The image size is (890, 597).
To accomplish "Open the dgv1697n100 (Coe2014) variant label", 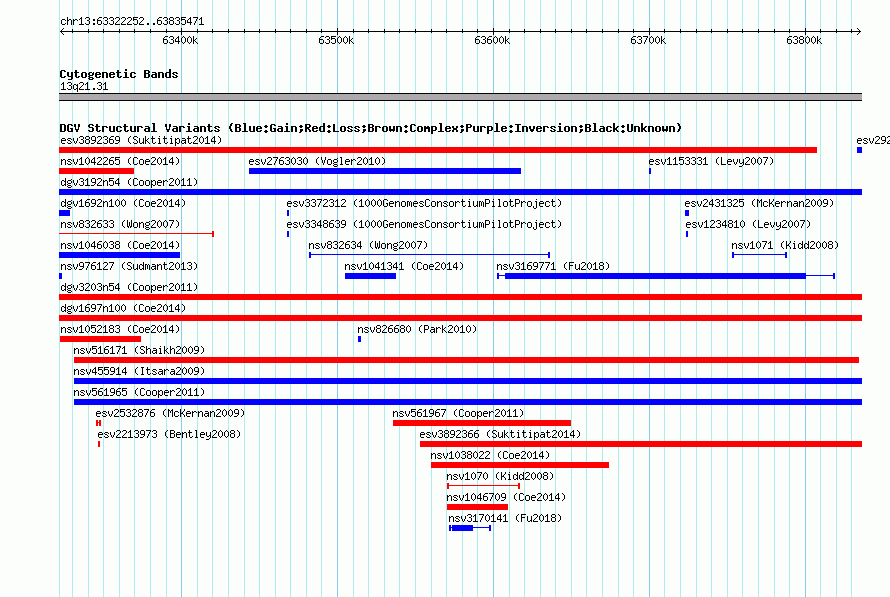I will (x=123, y=308).
